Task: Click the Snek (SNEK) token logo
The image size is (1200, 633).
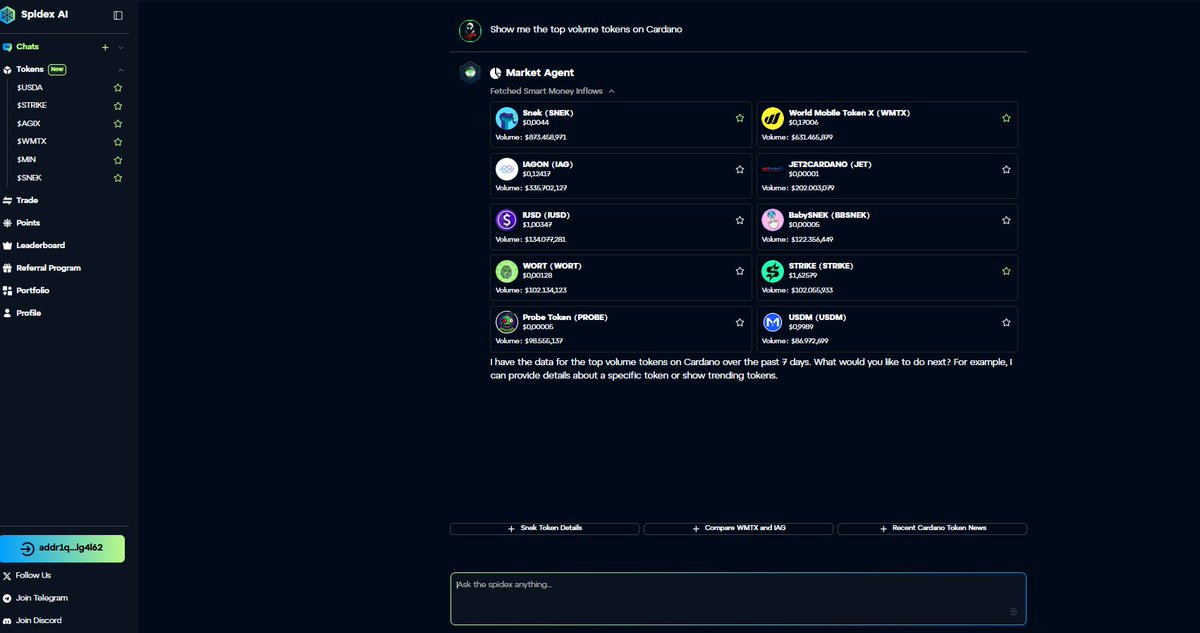Action: tap(507, 118)
